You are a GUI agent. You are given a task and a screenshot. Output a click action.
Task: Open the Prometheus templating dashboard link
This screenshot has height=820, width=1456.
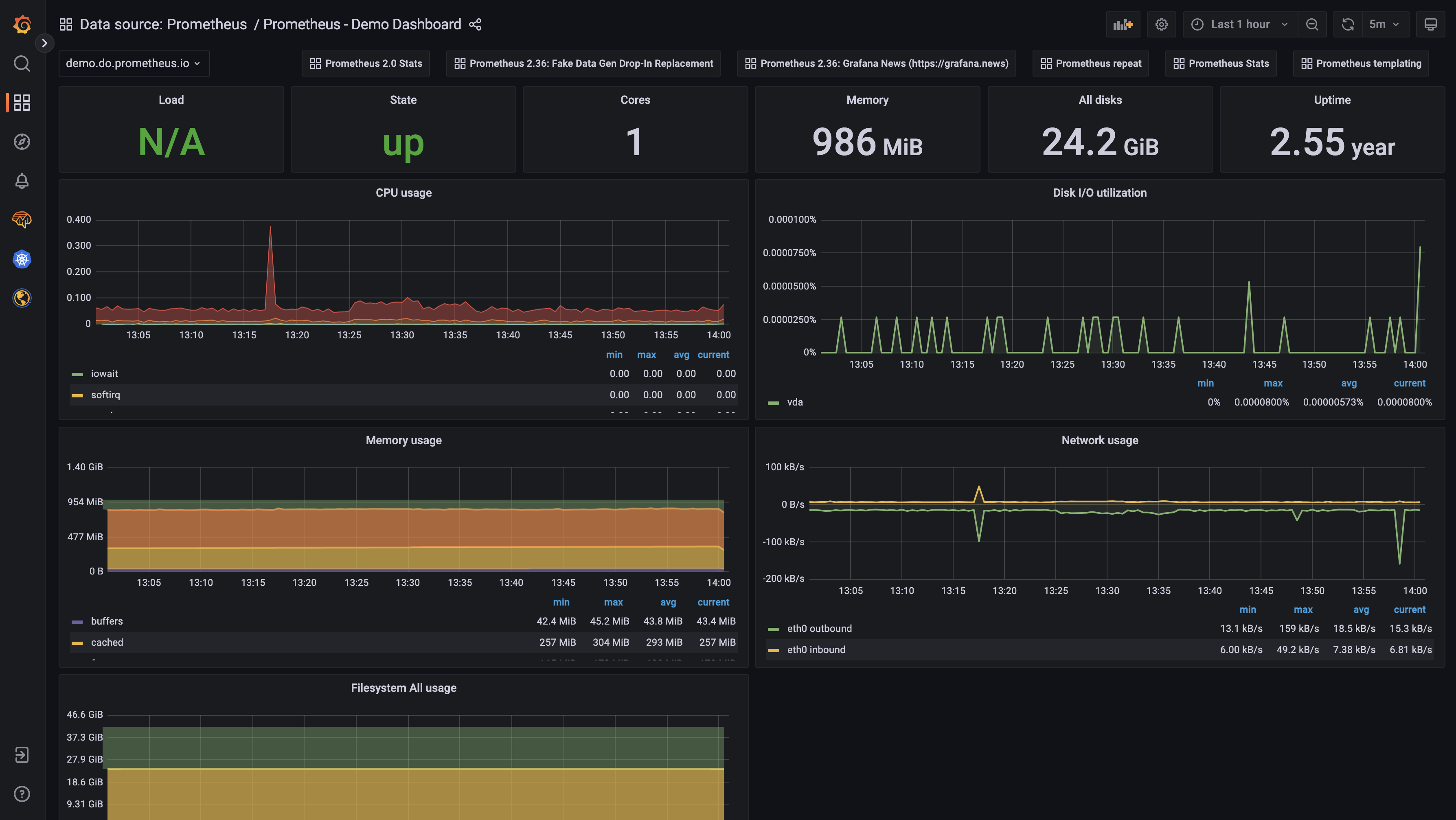(x=1360, y=63)
